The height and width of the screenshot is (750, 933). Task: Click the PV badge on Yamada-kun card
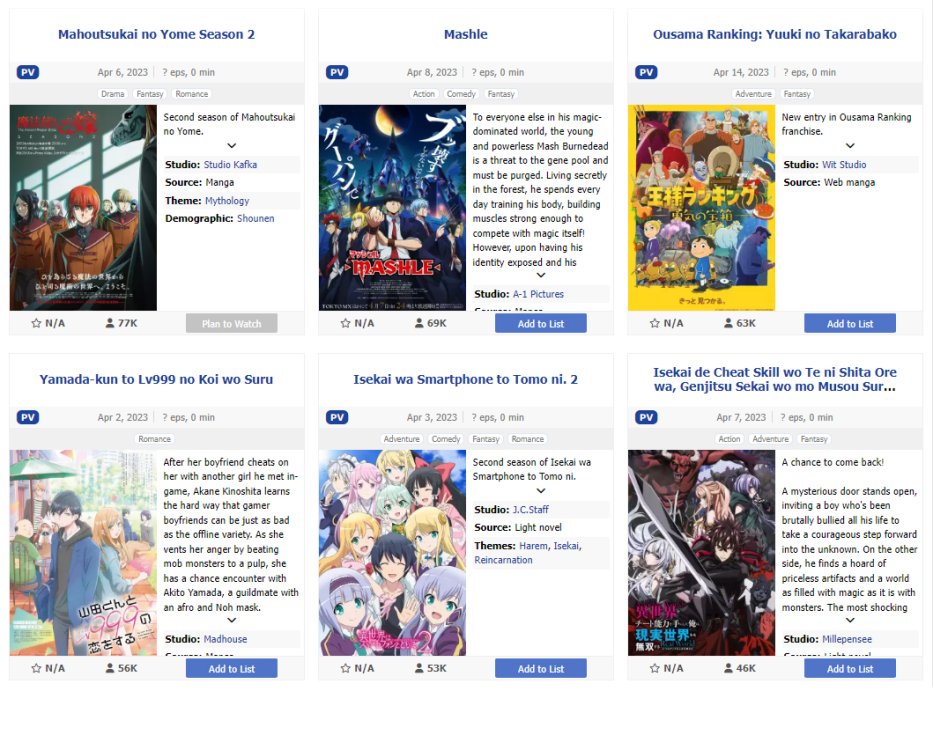click(x=28, y=417)
